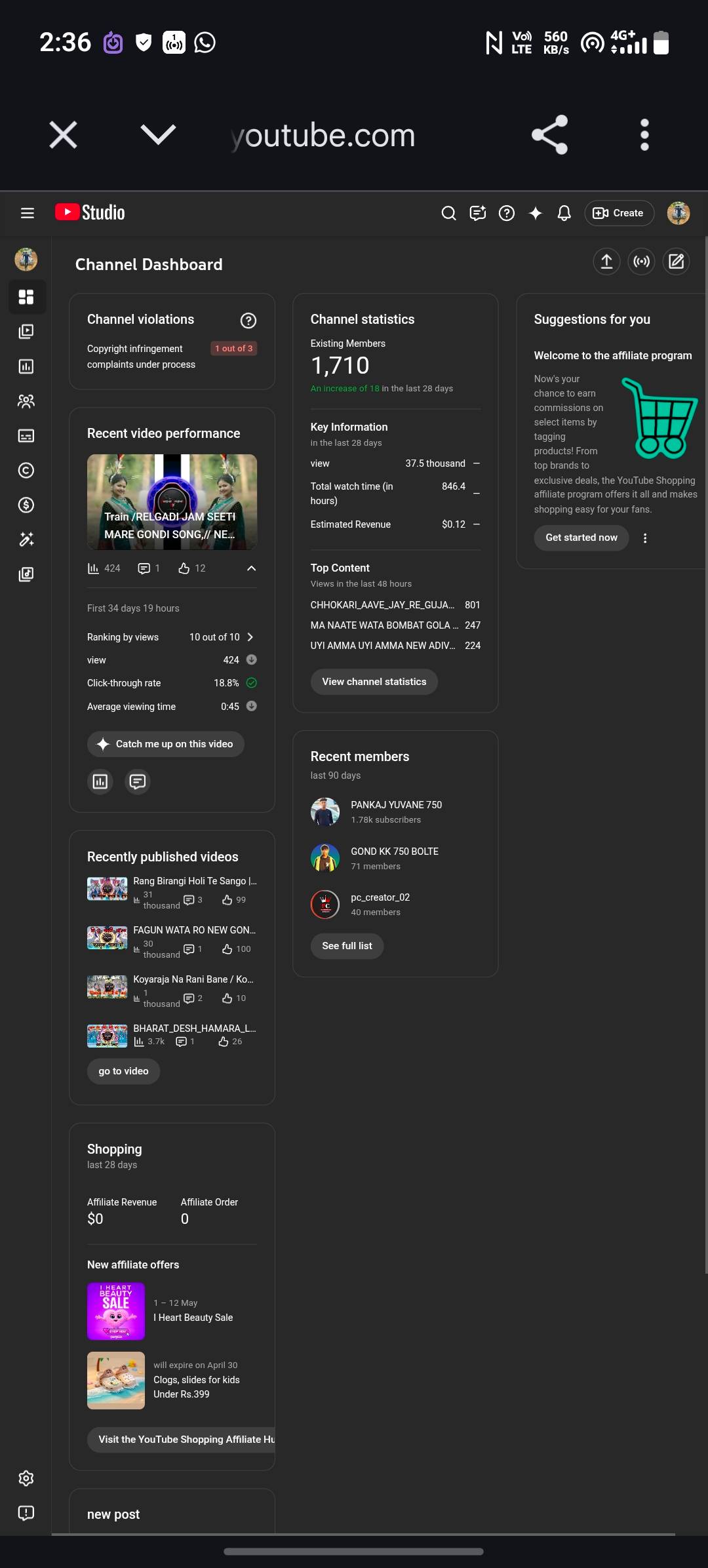Viewport: 708px width, 1568px height.
Task: Expand Ranking by views arrow
Action: 250,637
